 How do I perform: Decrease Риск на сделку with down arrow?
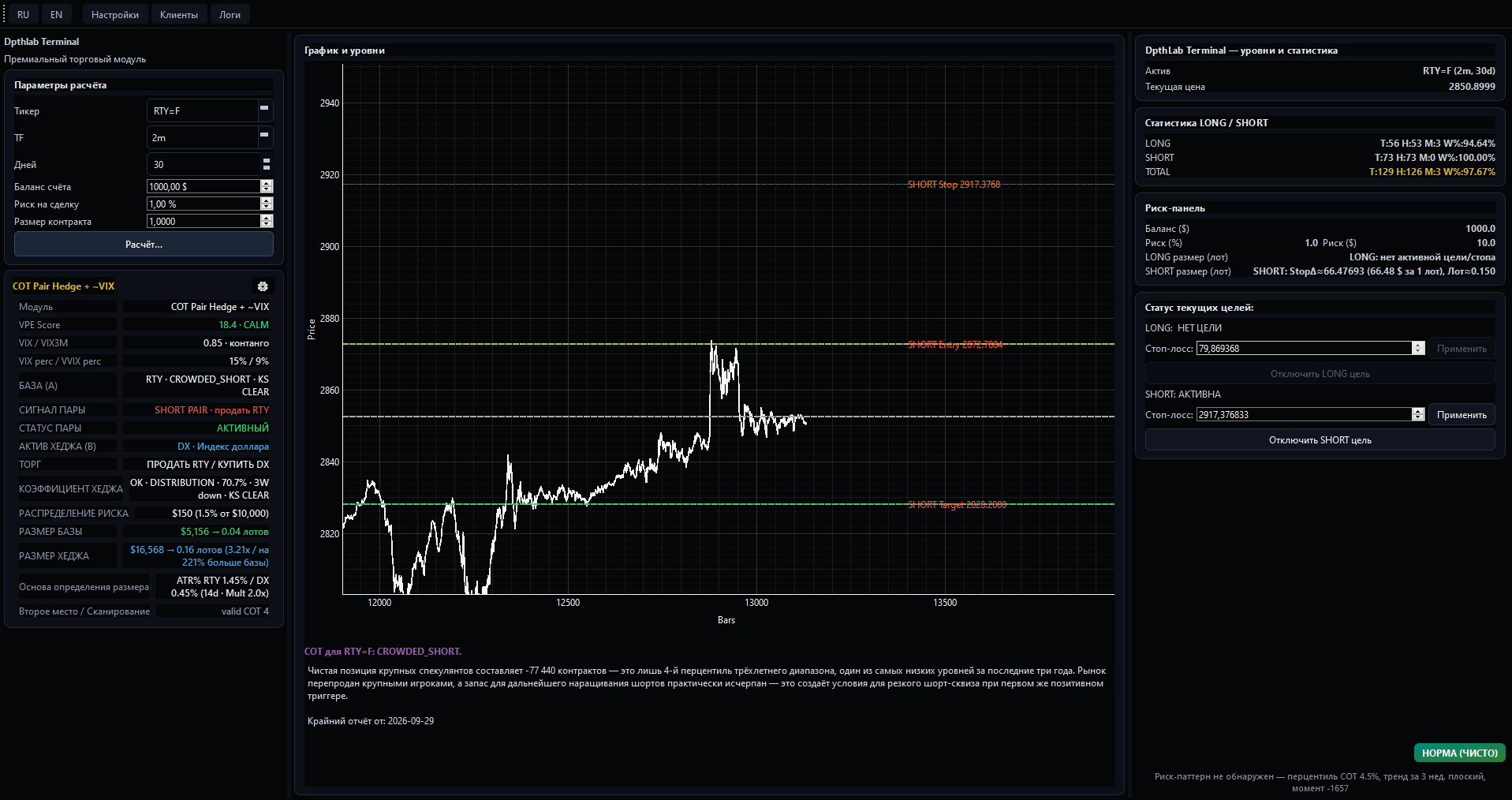click(x=267, y=207)
